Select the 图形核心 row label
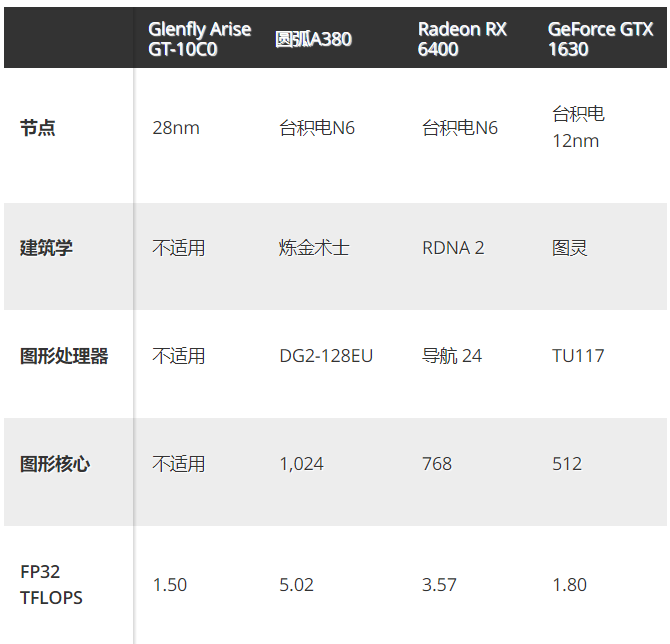This screenshot has width=670, height=644. coord(55,464)
